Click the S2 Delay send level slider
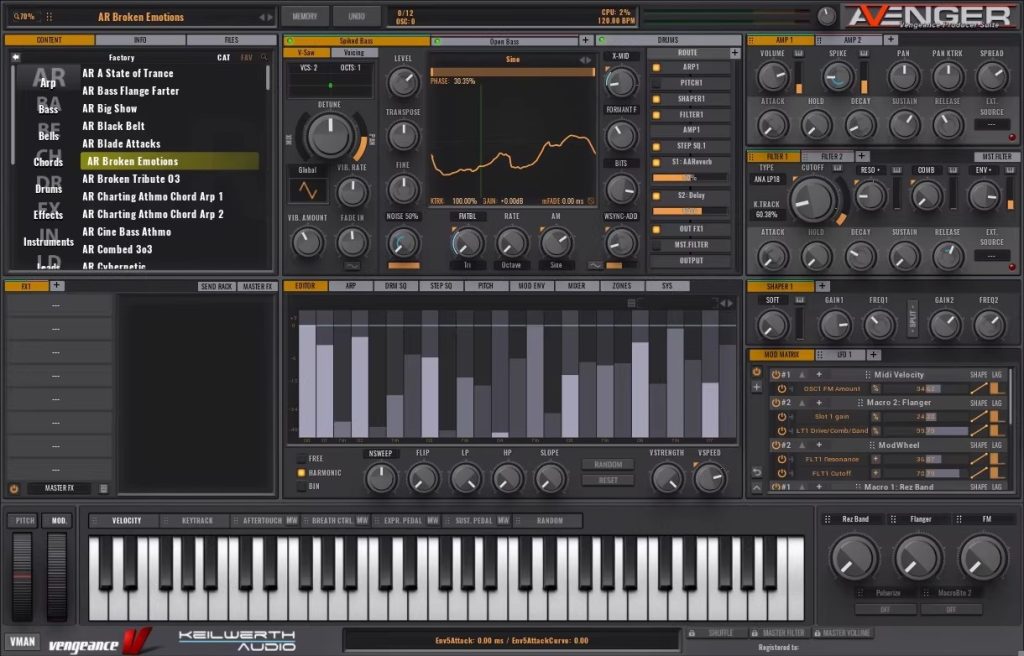Screen dimensions: 1024x656 coord(690,211)
